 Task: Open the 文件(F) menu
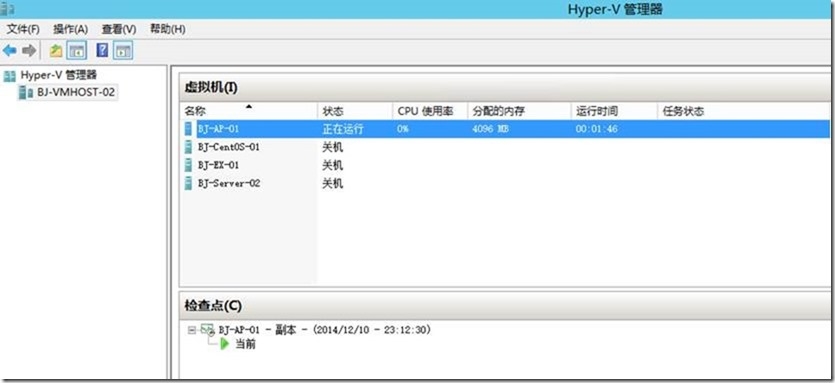pyautogui.click(x=23, y=29)
